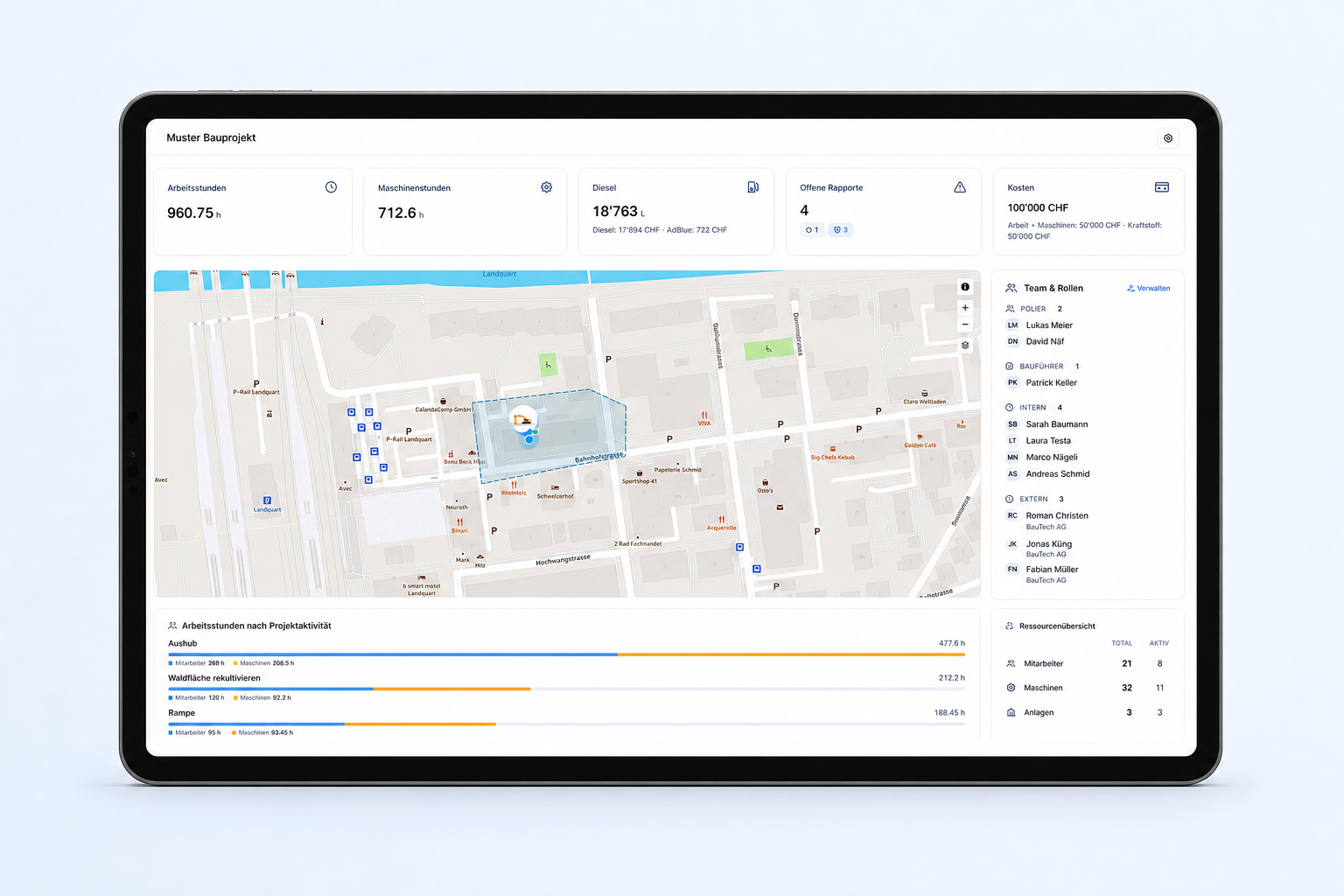Click the Team & Rollen people icon
The width and height of the screenshot is (1344, 896).
point(1011,288)
